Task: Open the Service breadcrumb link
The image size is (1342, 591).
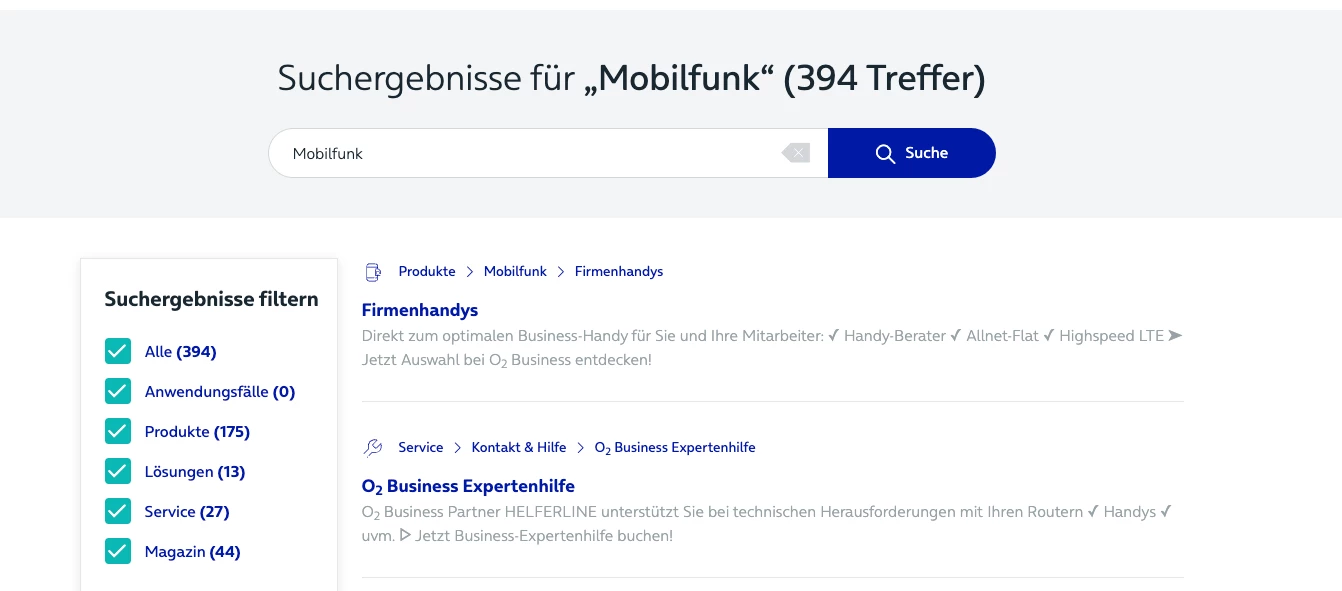Action: point(420,448)
